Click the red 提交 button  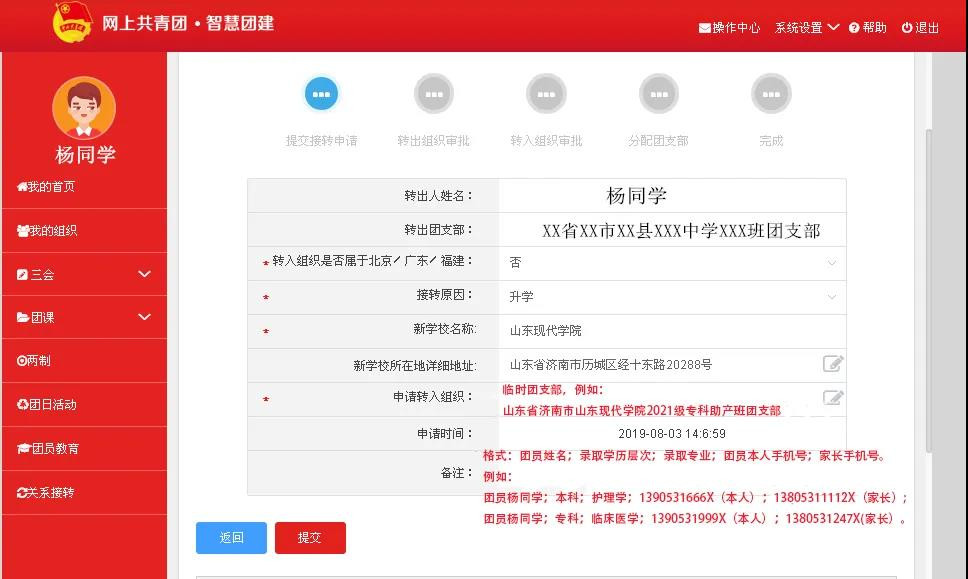pos(310,538)
